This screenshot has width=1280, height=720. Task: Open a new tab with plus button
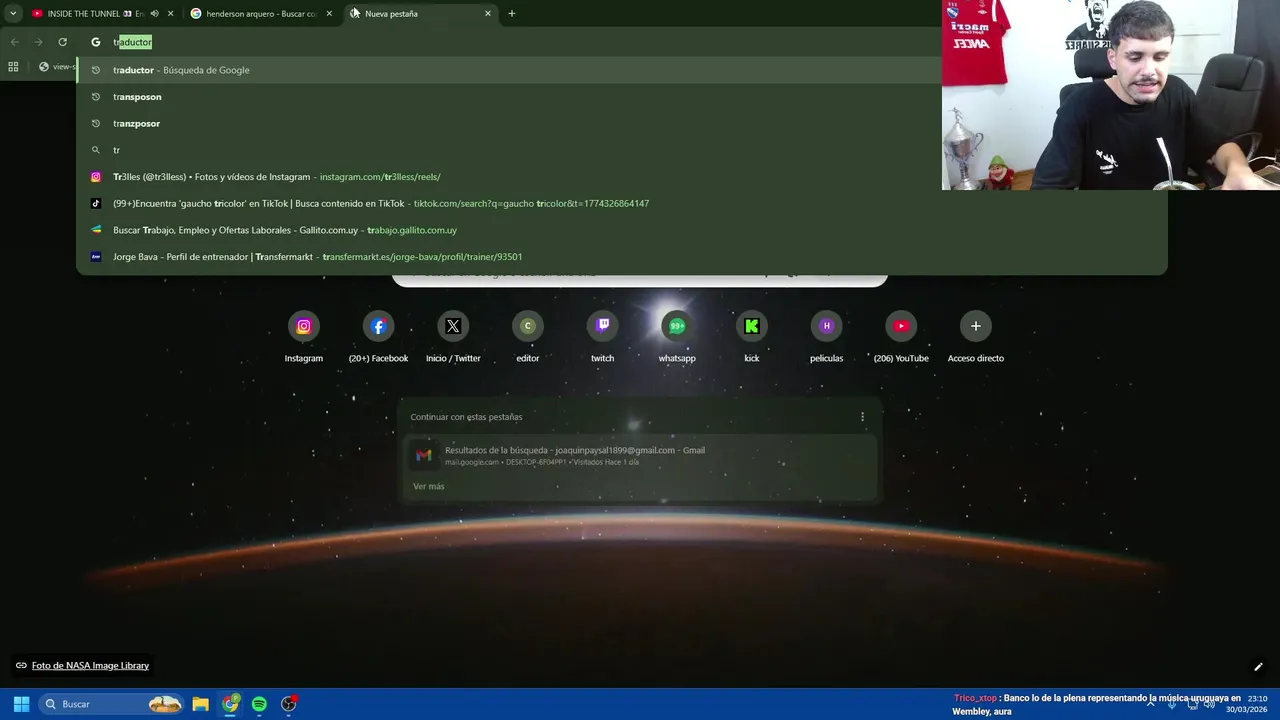pos(512,14)
